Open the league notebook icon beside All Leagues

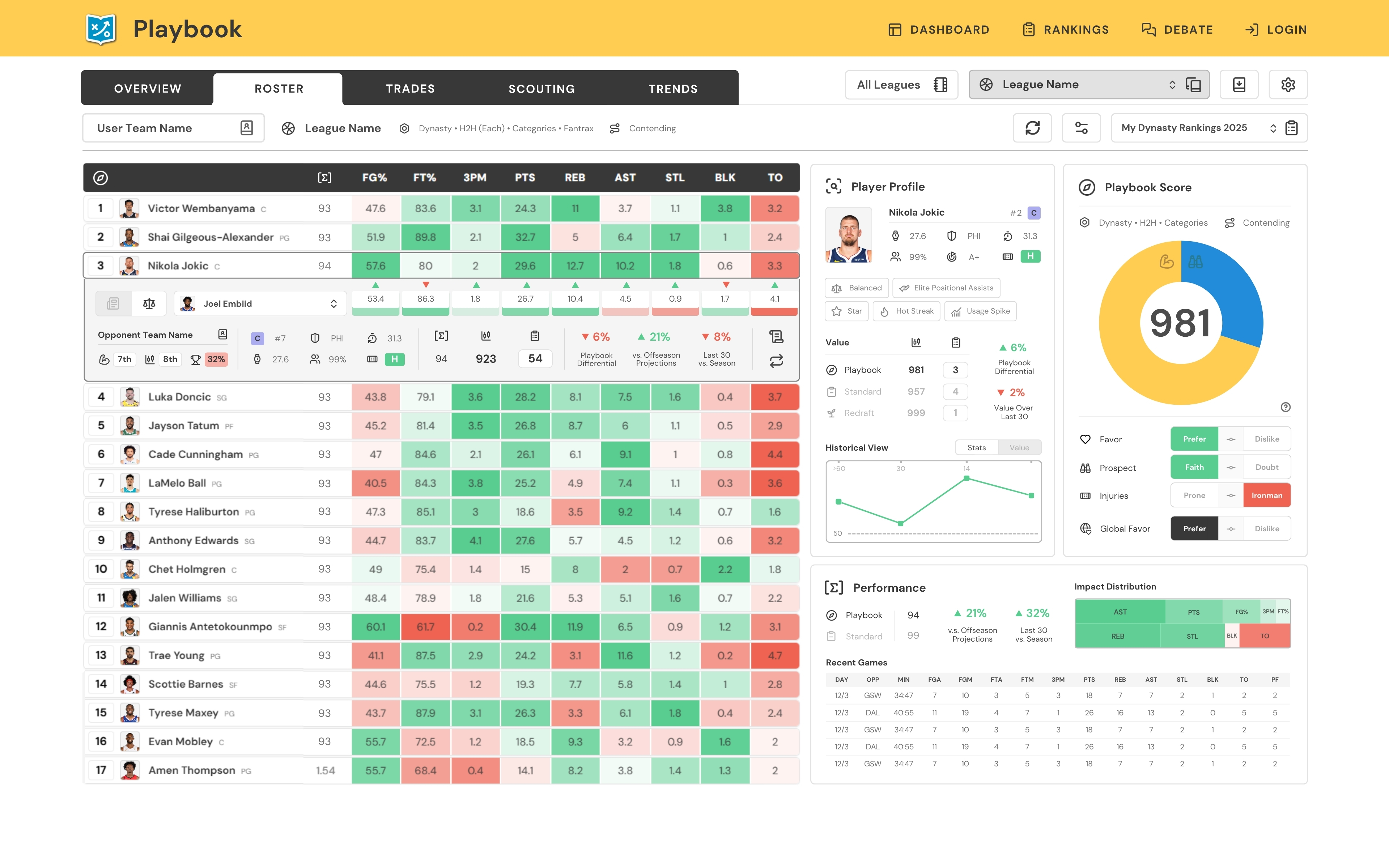point(940,85)
